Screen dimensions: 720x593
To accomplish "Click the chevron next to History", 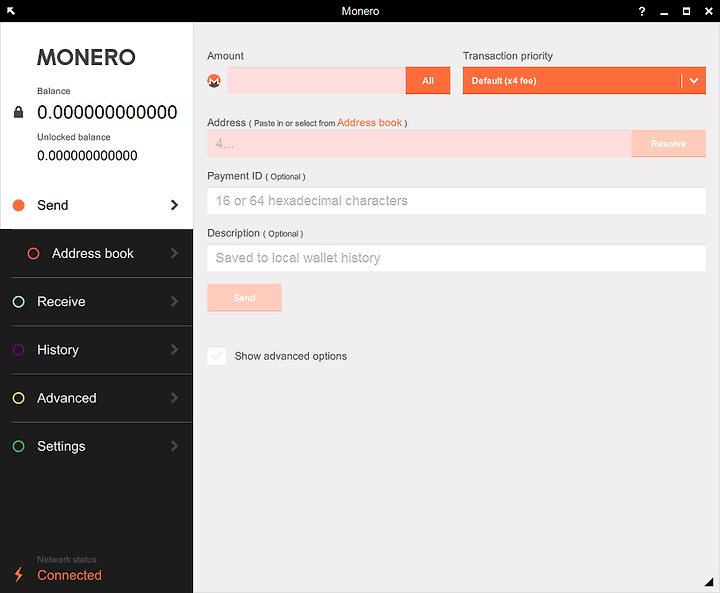I will click(x=174, y=350).
